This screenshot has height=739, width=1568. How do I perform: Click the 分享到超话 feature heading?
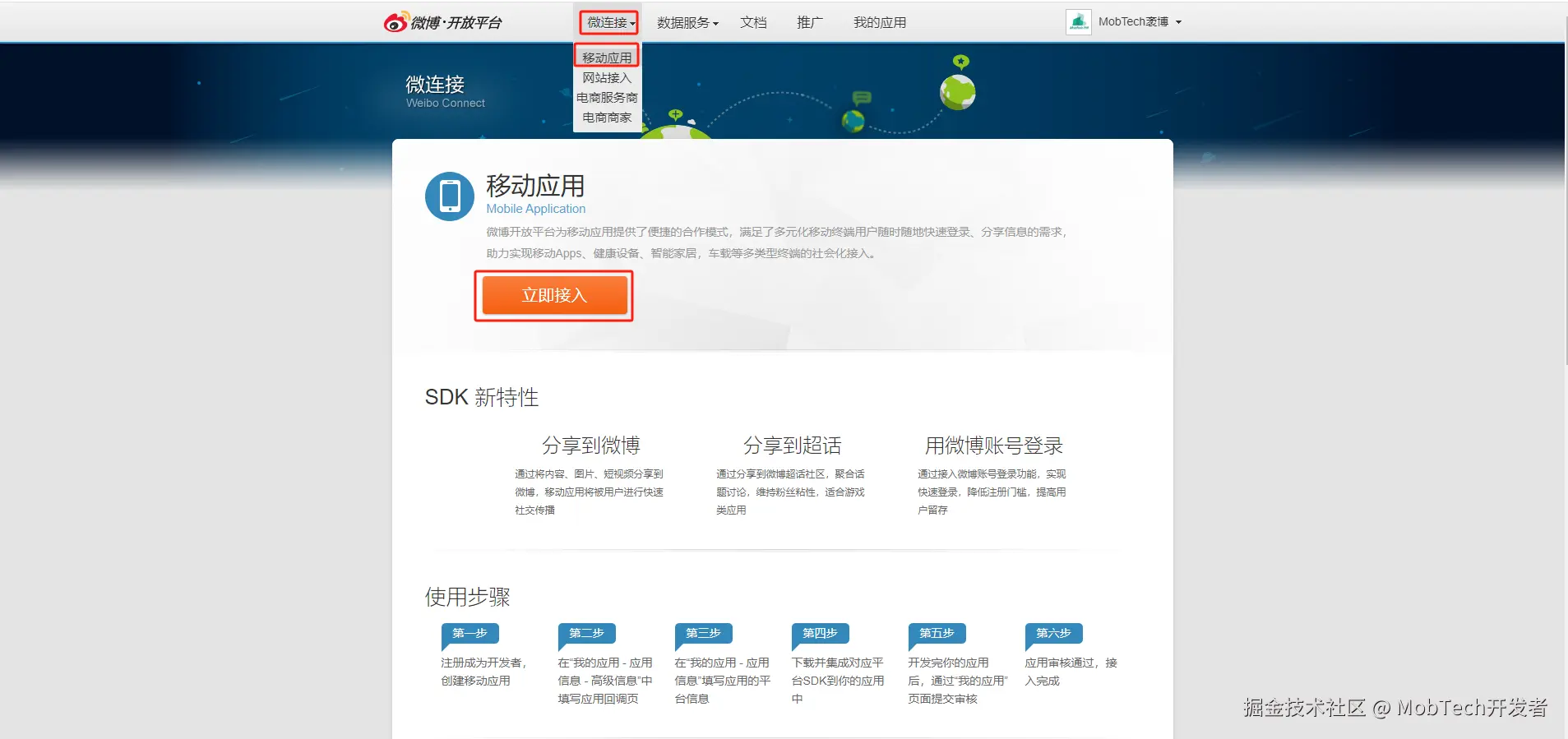[792, 446]
